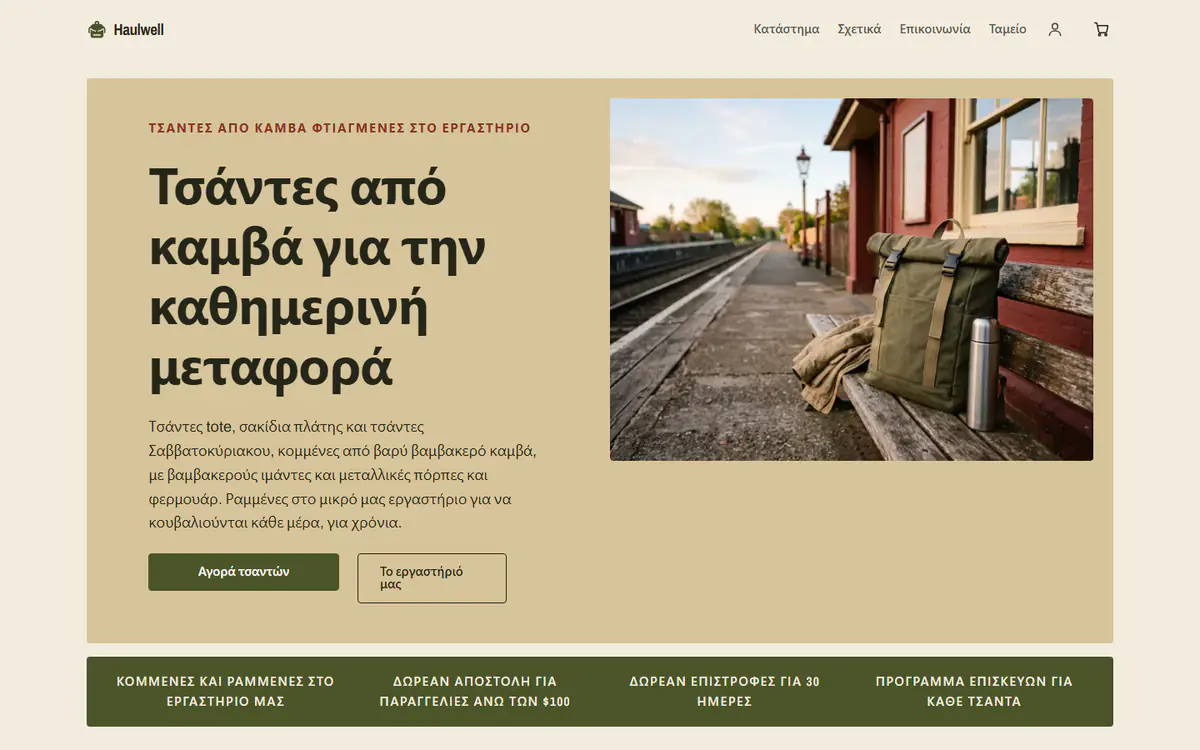Click ΚΟΜΜΕΝΕΣ ΚΑΙ ΡΑΜΜΕΝΕΣ ΣΤΟ ΕΡΓΑΣΤΗΡΙΟ ΜΑΣ text
Image resolution: width=1200 pixels, height=750 pixels.
point(226,691)
